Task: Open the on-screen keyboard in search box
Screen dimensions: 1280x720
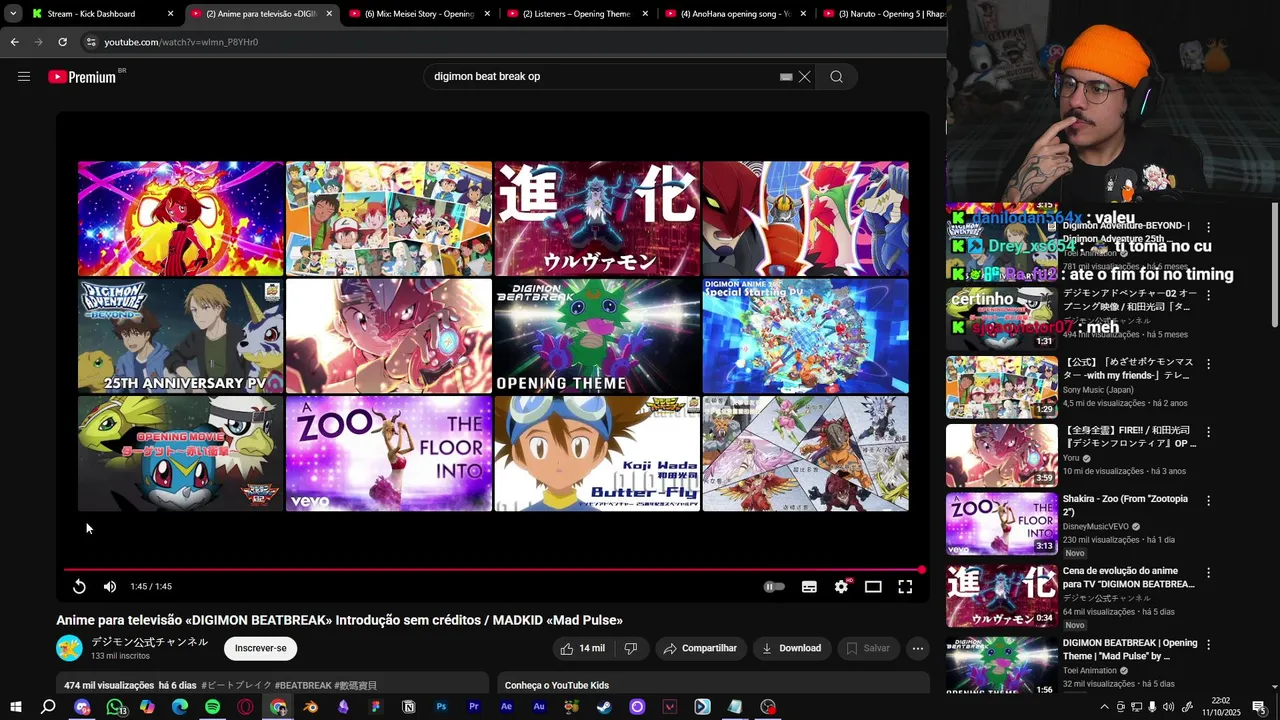Action: 786,77
